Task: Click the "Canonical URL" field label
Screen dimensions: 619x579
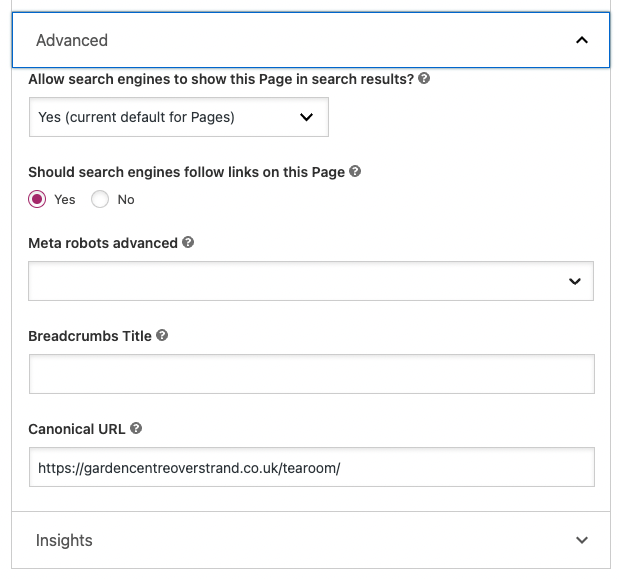Action: [77, 429]
